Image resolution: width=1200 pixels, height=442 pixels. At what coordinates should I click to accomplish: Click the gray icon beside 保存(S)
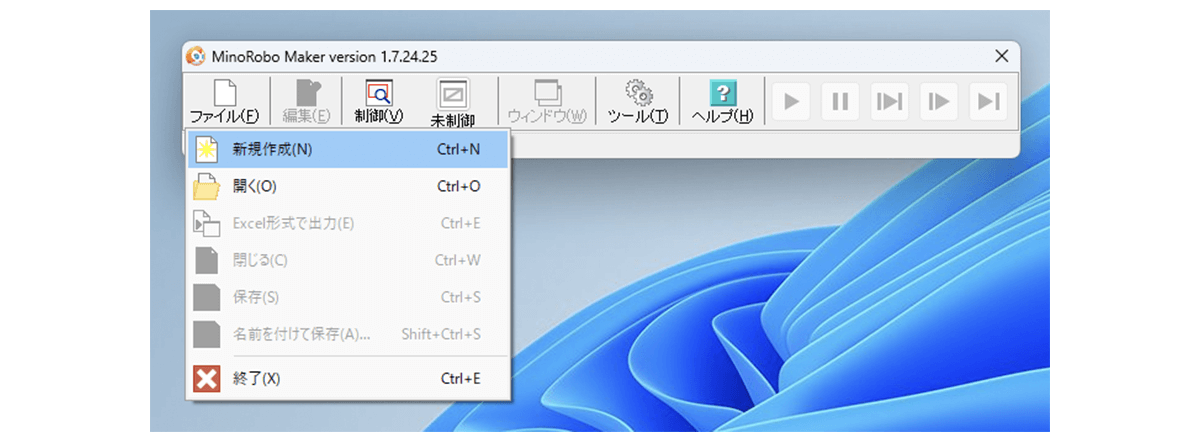coord(206,297)
